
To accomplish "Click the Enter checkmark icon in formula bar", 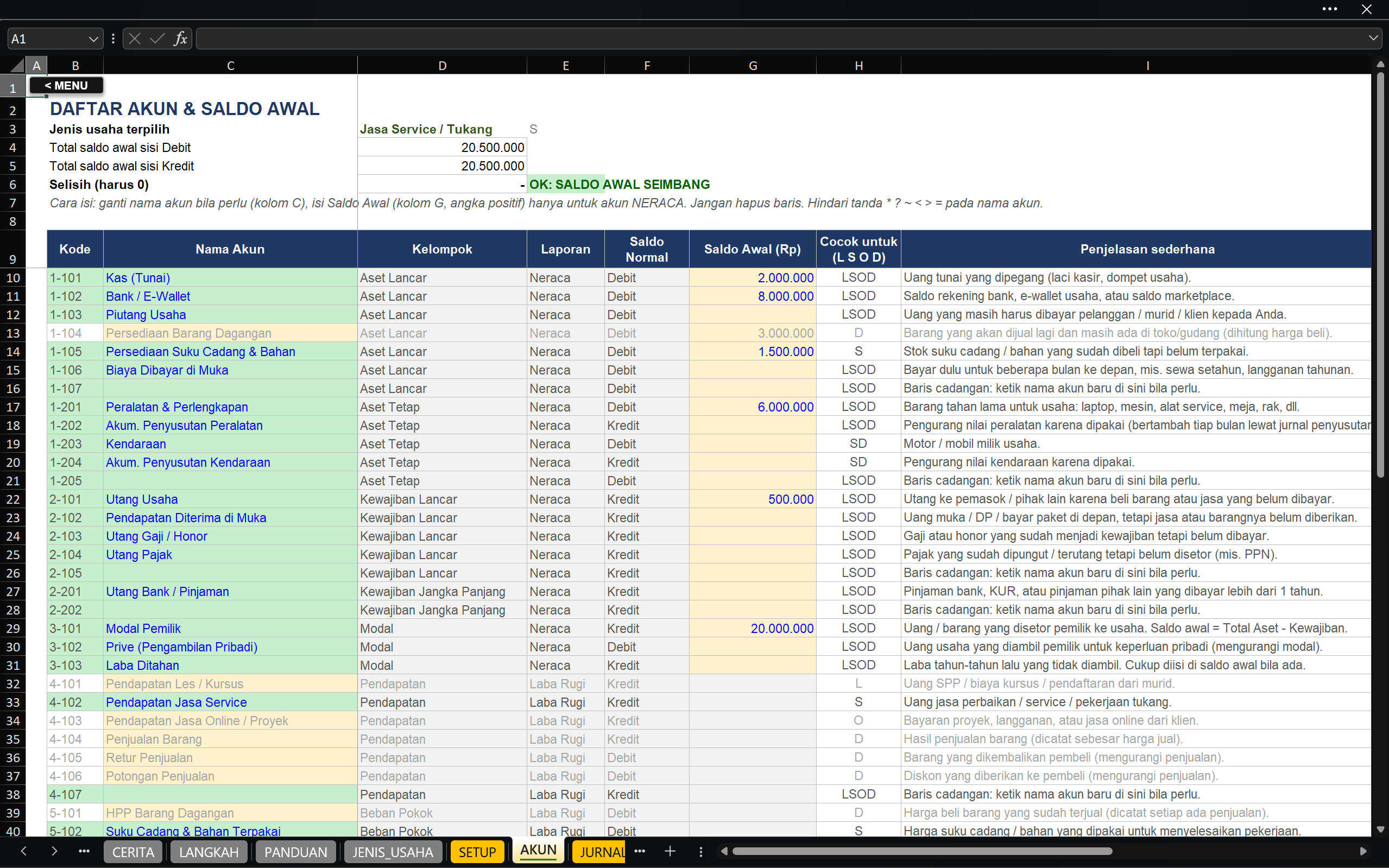I will (157, 39).
